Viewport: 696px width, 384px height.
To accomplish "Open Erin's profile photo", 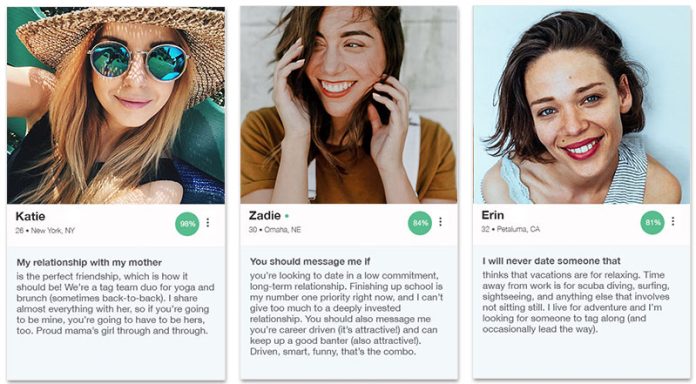I will 581,105.
